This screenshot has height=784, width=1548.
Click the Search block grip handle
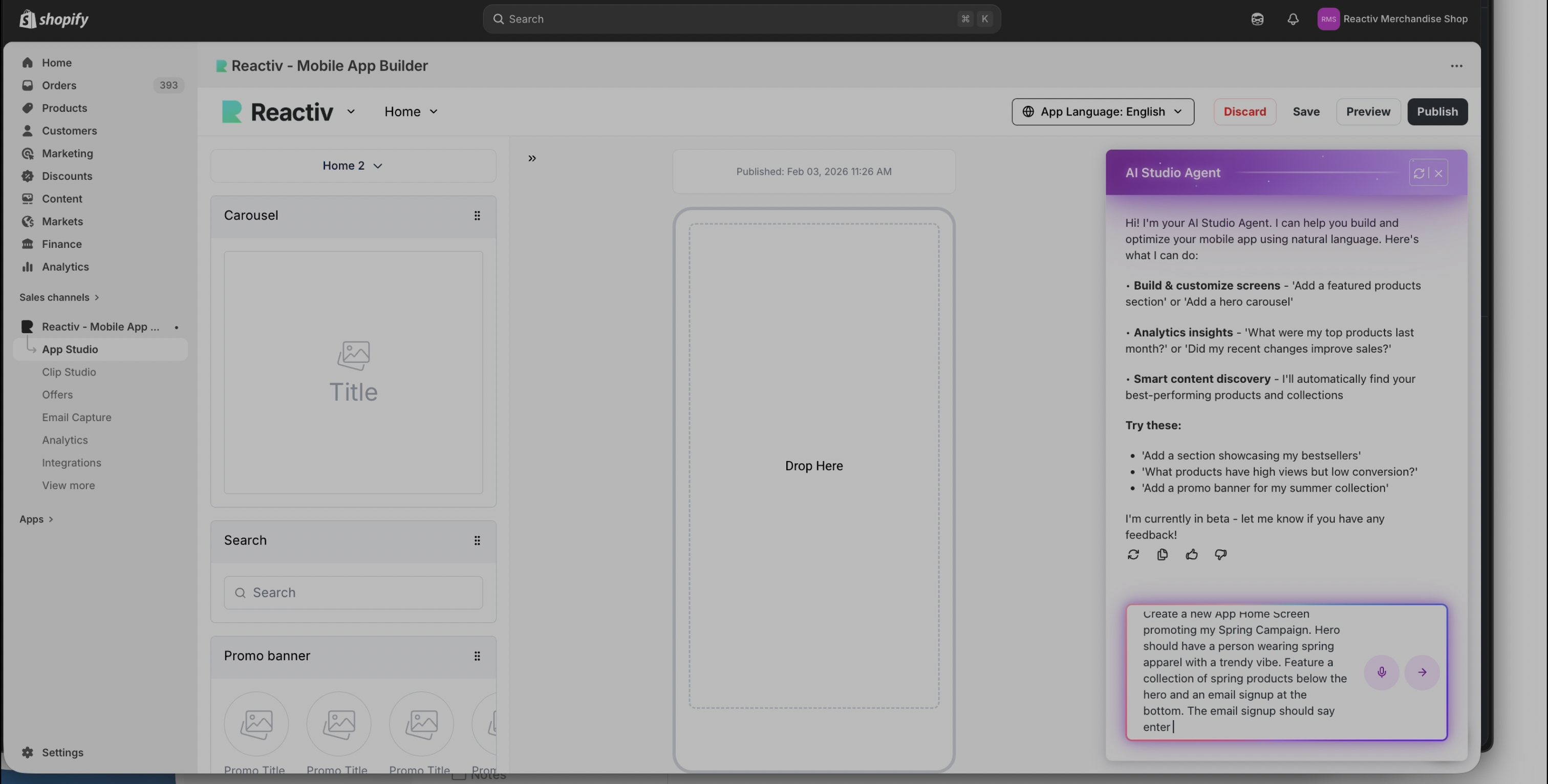pyautogui.click(x=477, y=541)
